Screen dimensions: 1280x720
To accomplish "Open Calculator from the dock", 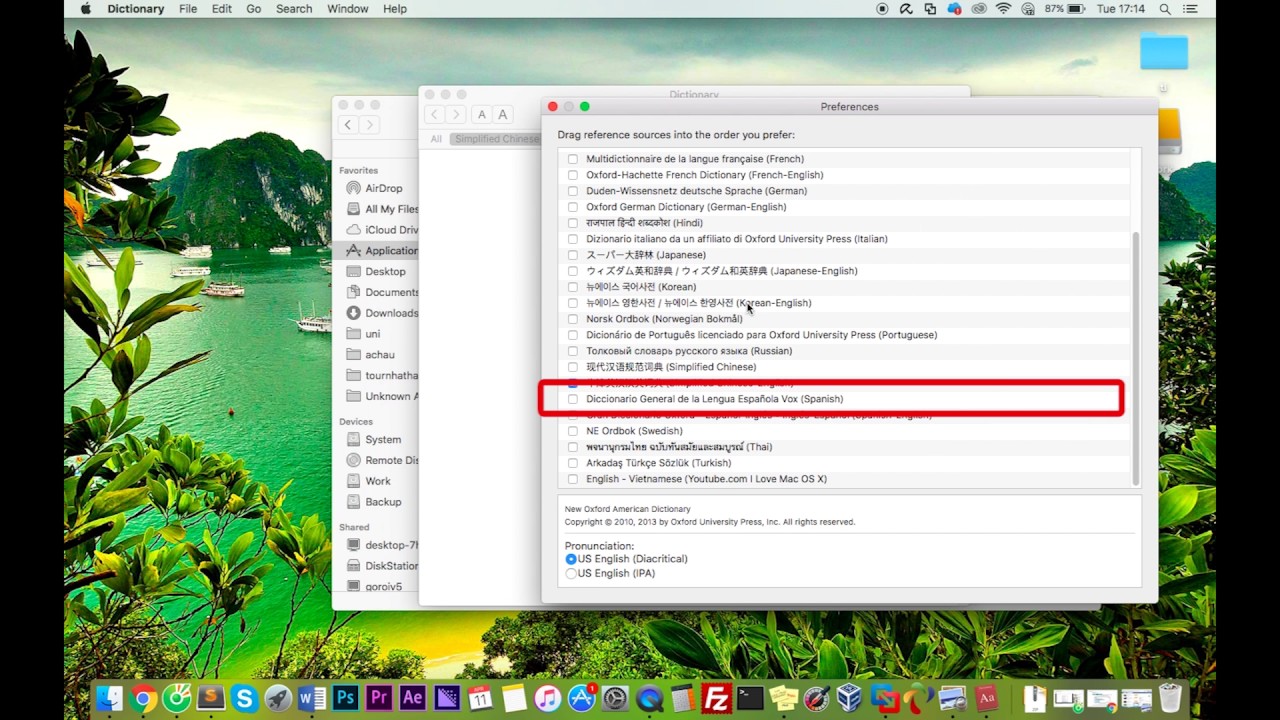I will pyautogui.click(x=683, y=698).
